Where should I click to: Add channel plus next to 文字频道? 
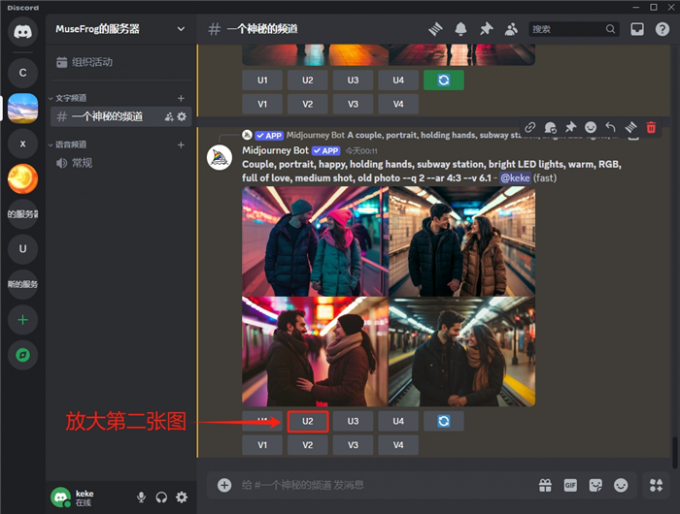[x=181, y=98]
